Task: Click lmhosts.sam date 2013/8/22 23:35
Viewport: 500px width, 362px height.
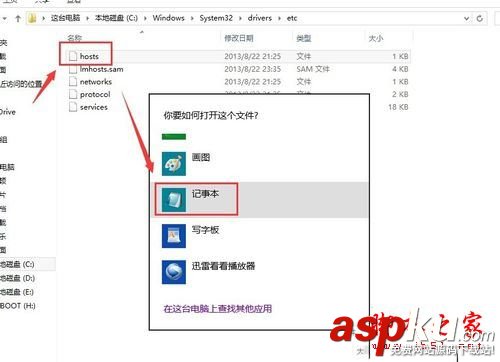Action: tap(253, 69)
